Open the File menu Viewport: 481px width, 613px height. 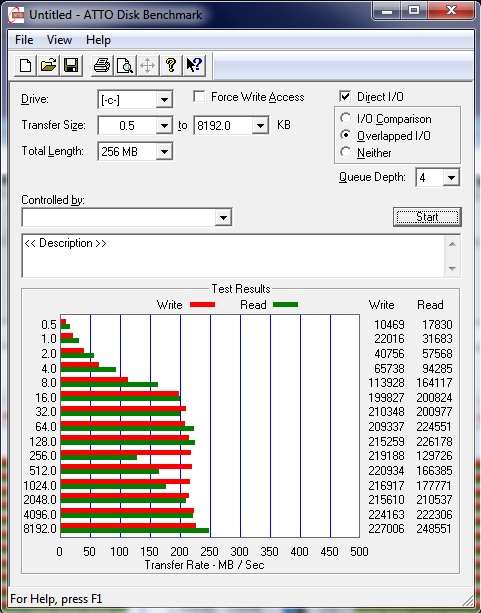pos(24,40)
